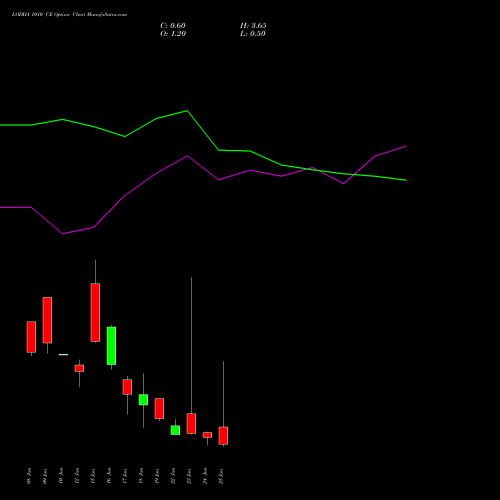Click the high value 'H: 3.65'
The width and height of the screenshot is (500, 500).
click(x=253, y=26)
